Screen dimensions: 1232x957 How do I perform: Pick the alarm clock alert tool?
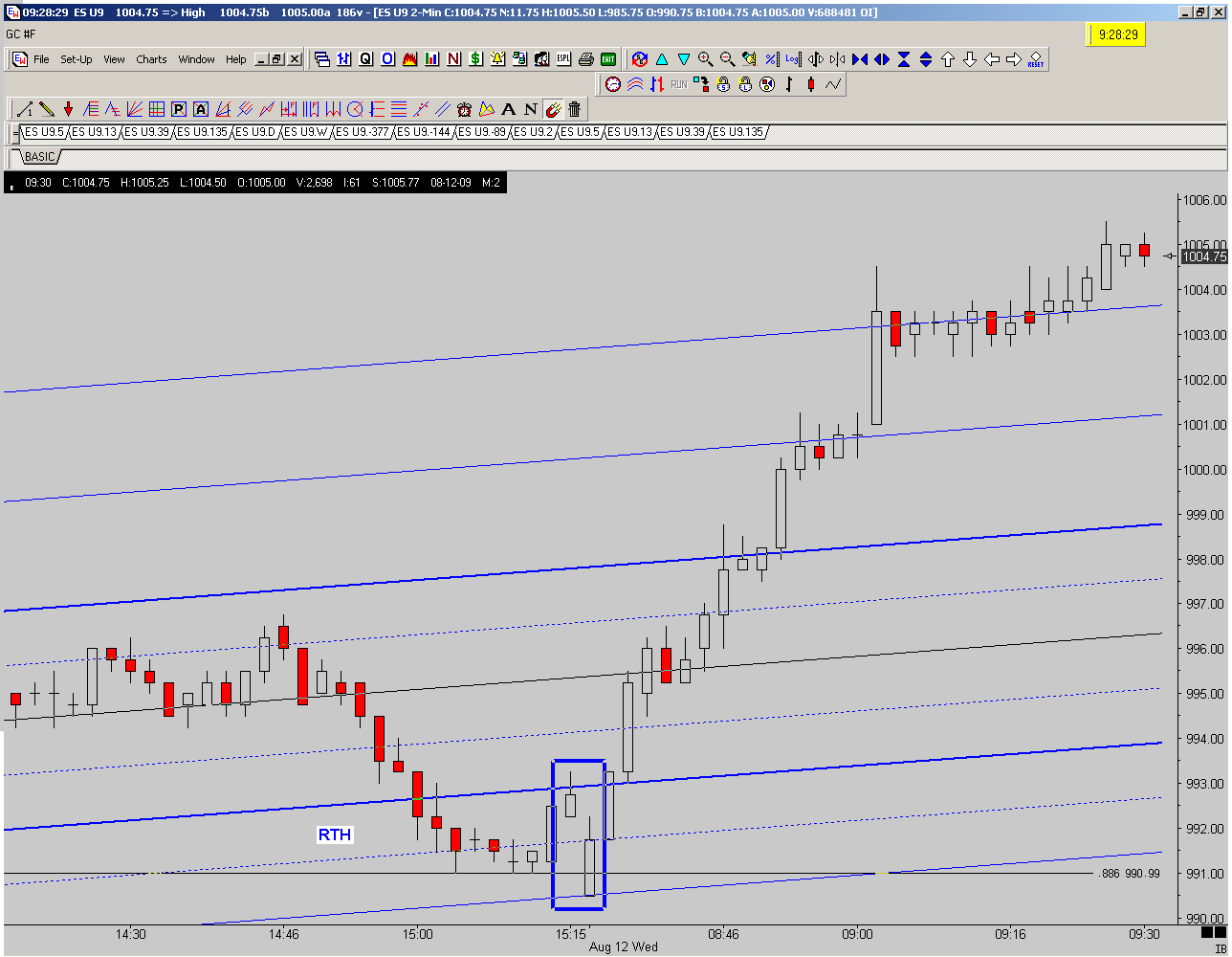pos(464,108)
